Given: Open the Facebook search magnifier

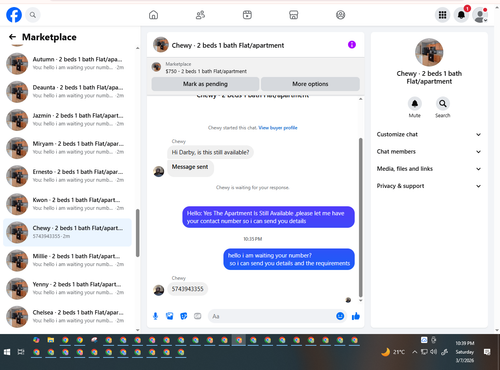Looking at the screenshot, I should 33,15.
